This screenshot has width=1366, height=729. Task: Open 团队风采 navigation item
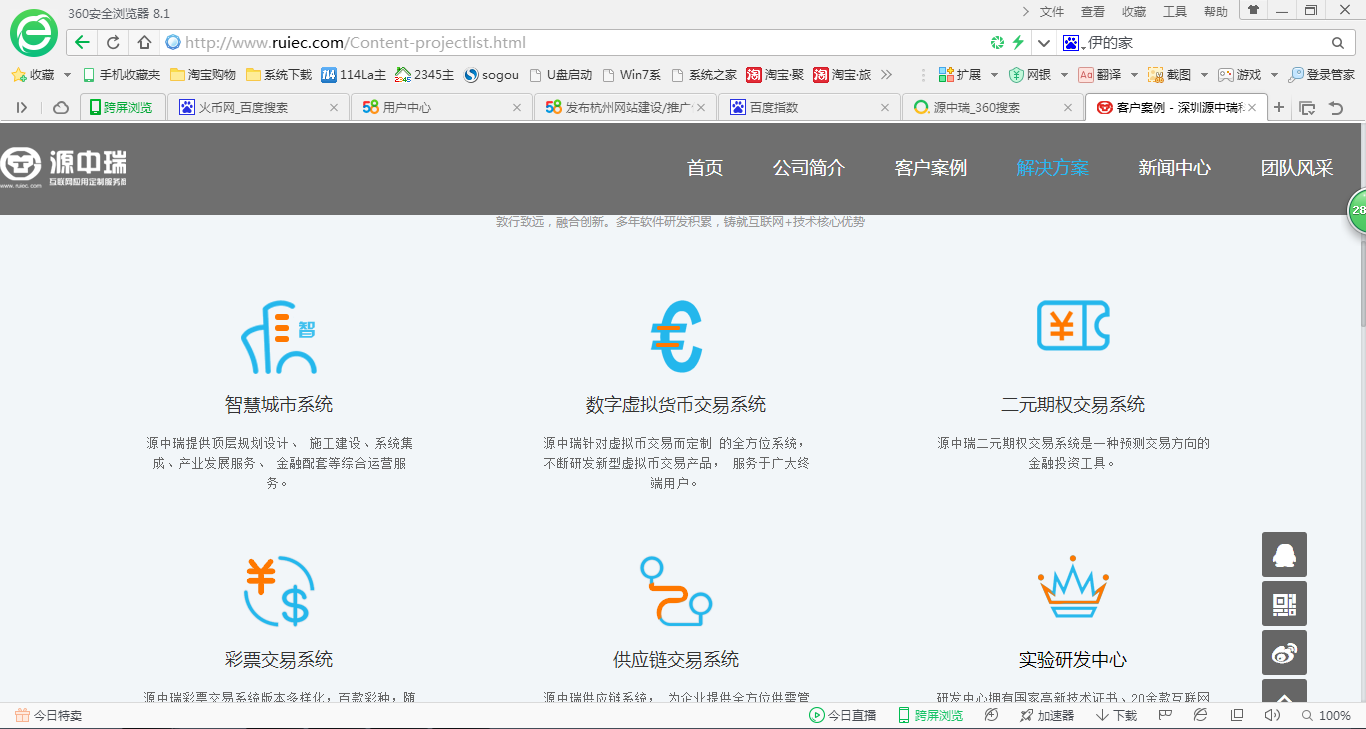1297,168
